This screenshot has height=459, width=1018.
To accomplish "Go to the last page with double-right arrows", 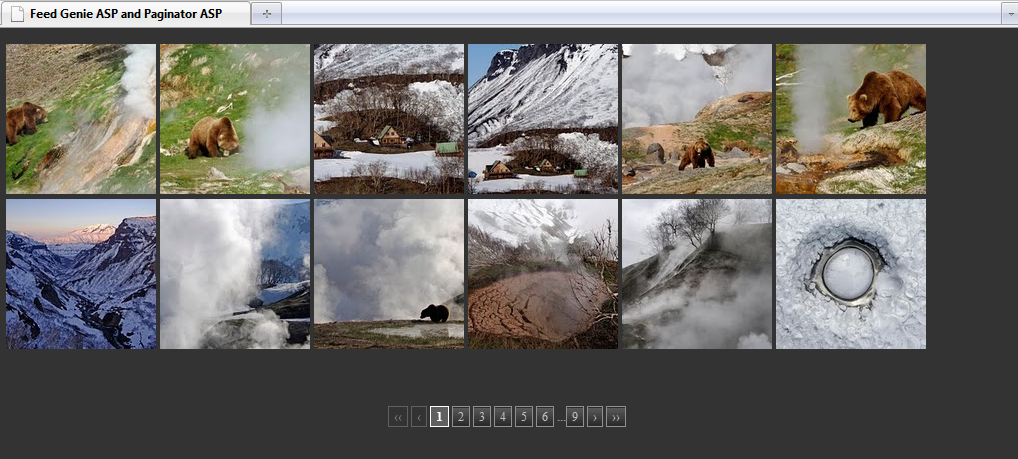I will coord(616,417).
